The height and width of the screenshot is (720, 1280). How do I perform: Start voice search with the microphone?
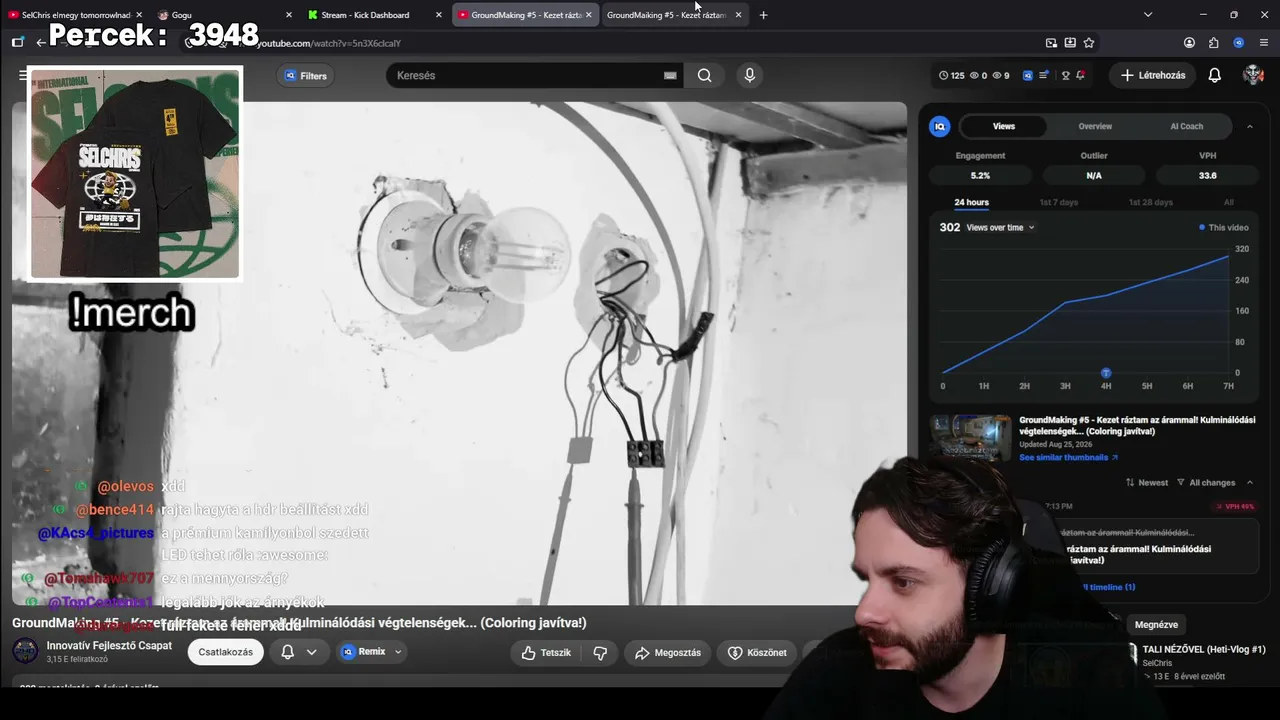[750, 75]
